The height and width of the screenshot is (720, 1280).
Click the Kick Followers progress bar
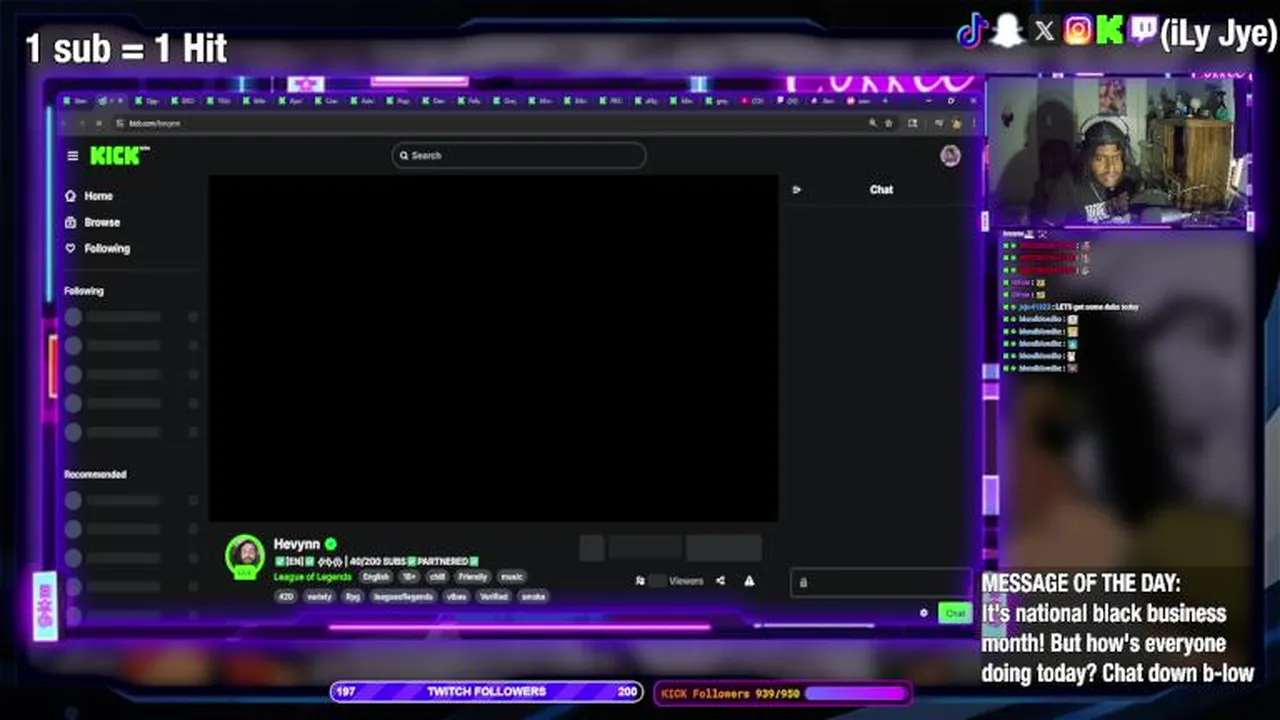pyautogui.click(x=783, y=693)
